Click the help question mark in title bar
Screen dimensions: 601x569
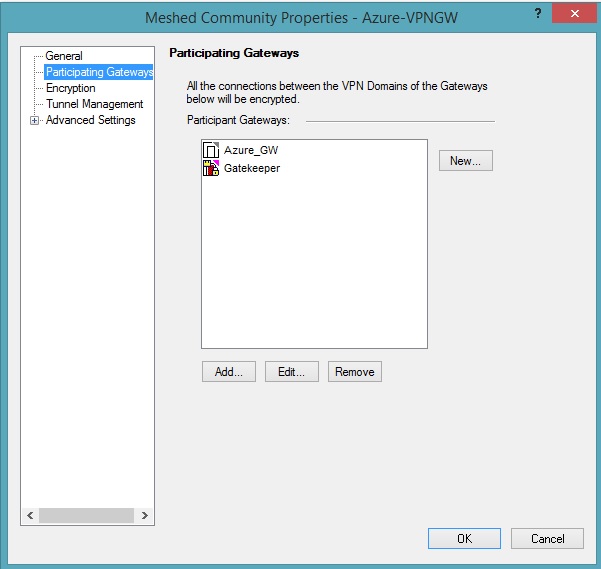tap(538, 13)
